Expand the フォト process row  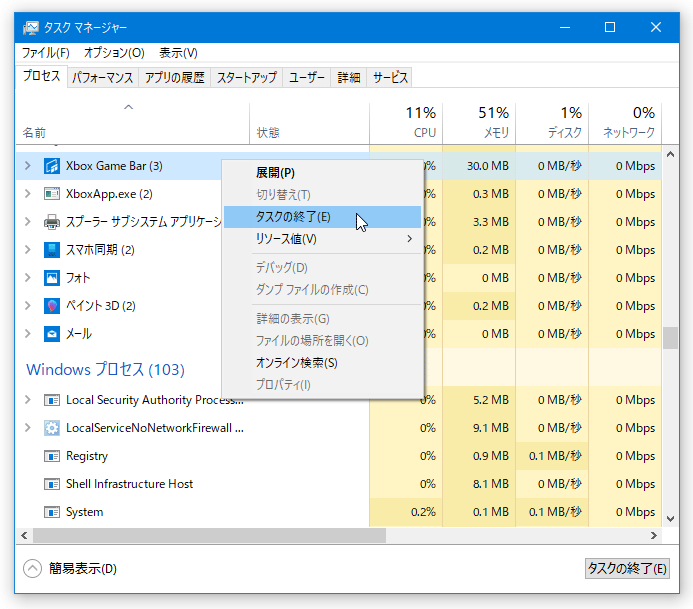pos(27,278)
